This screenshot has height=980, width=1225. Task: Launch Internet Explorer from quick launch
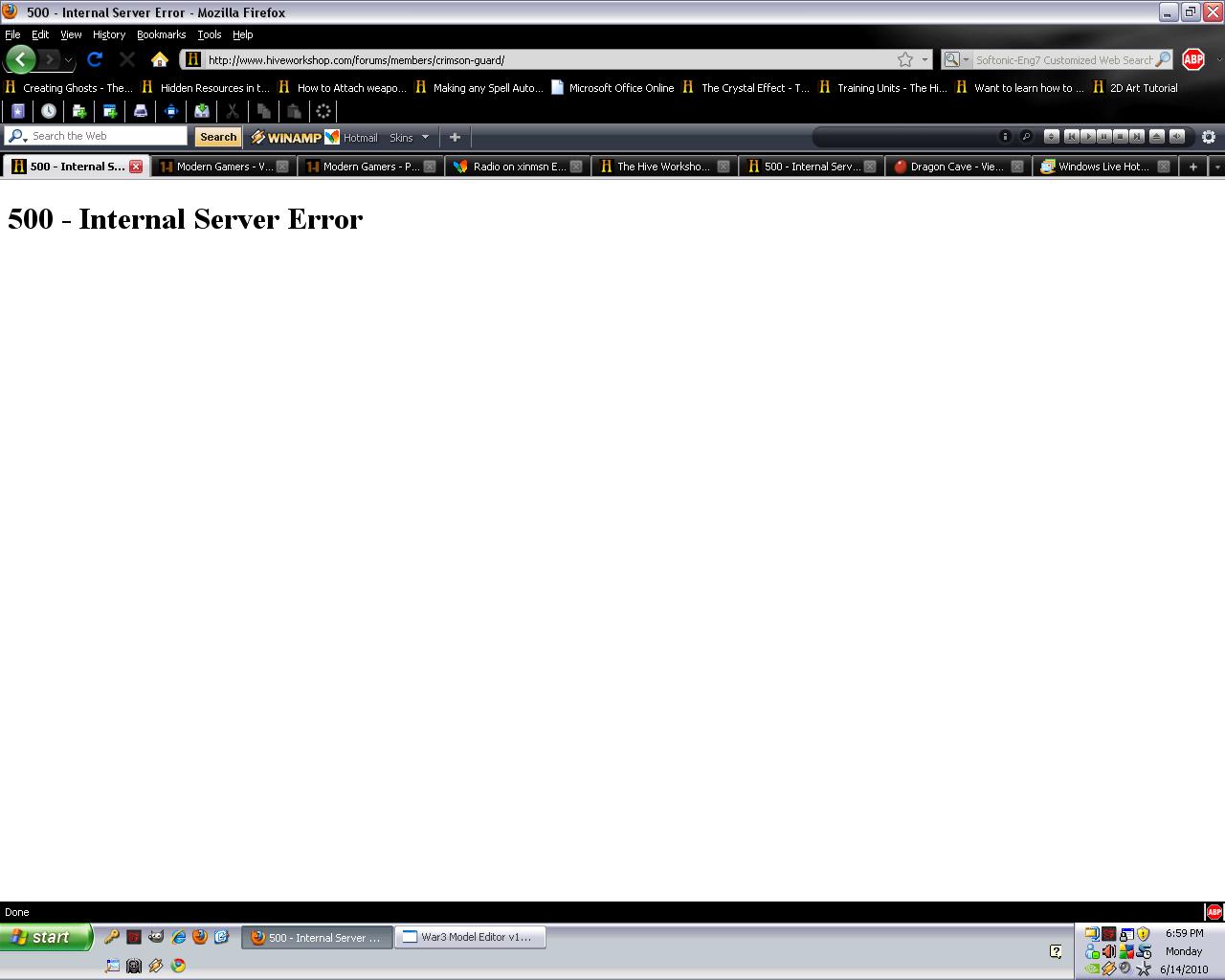pos(178,937)
